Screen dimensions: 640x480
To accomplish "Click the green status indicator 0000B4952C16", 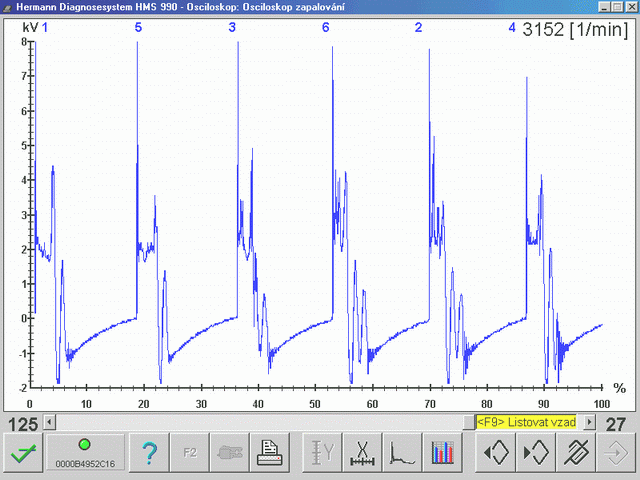I will 85,453.
